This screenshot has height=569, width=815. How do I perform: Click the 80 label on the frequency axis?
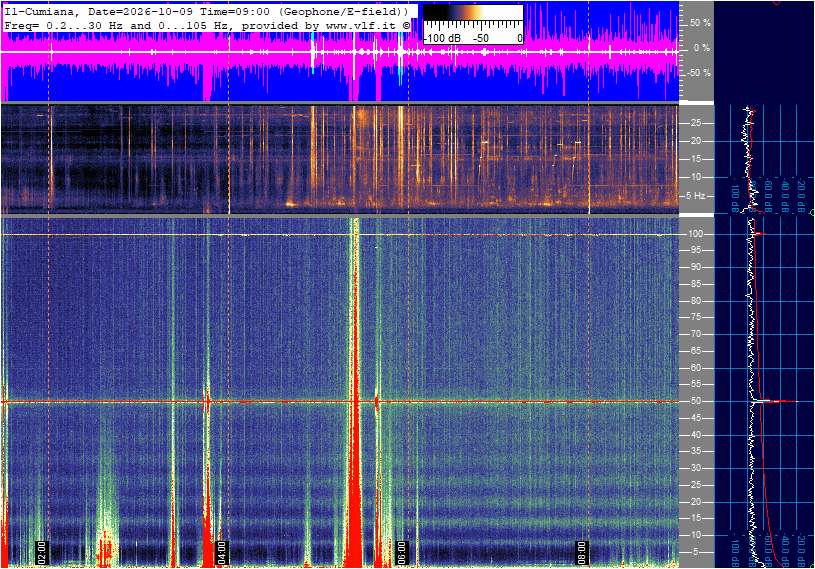tap(695, 301)
